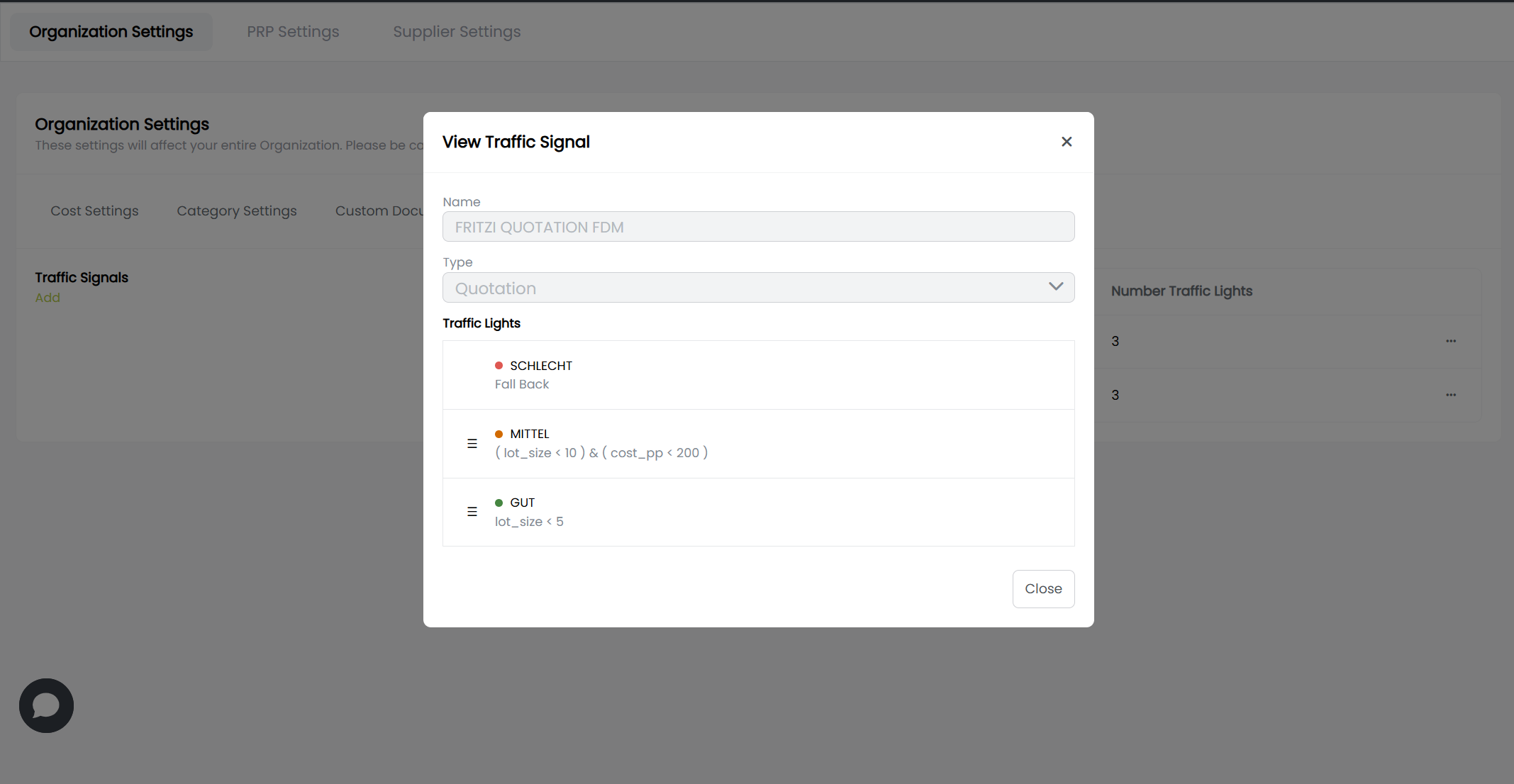Click the Name field FRITZI QUOTATION FDM
The height and width of the screenshot is (784, 1514).
(x=758, y=227)
